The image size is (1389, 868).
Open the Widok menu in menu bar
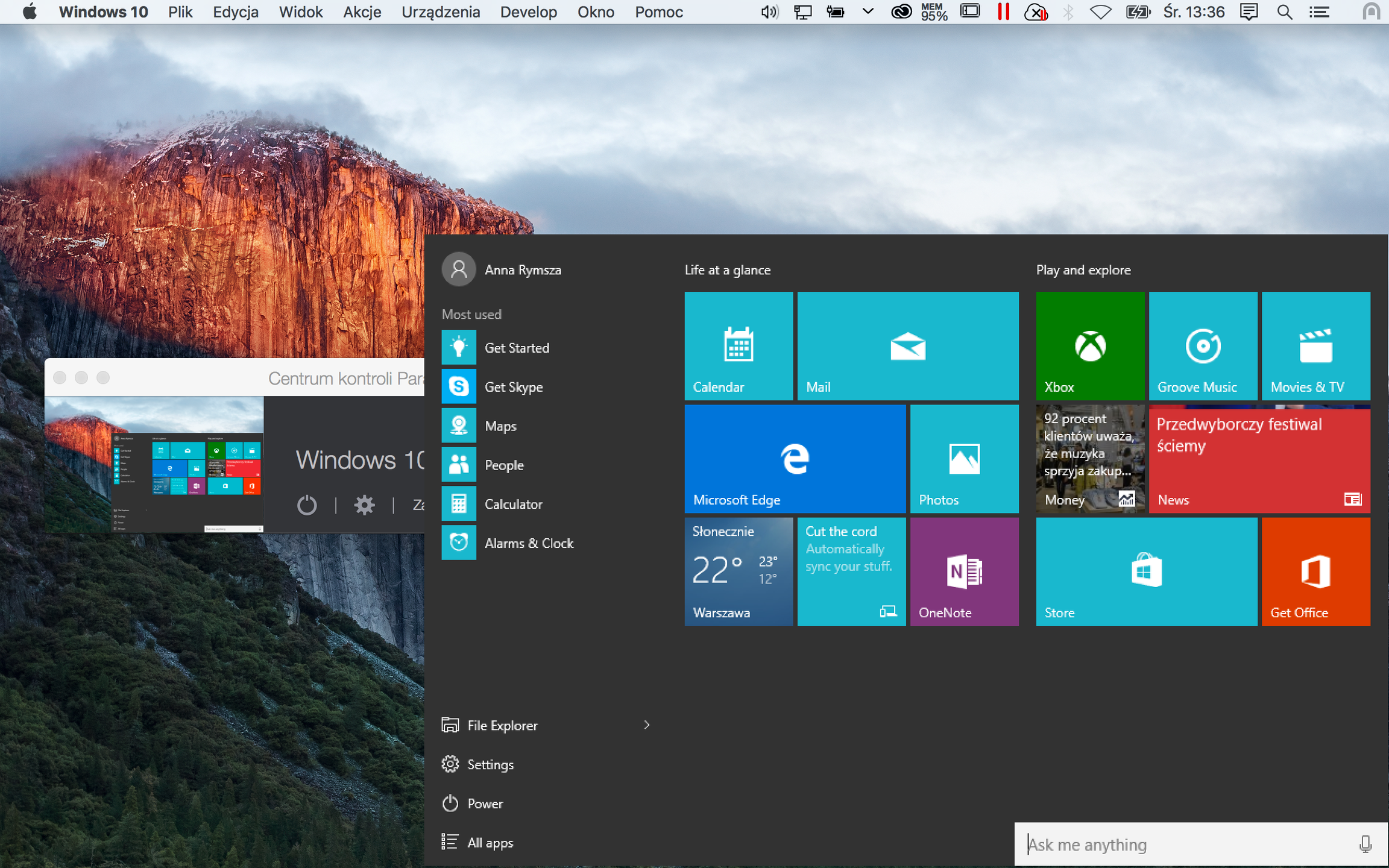point(300,12)
